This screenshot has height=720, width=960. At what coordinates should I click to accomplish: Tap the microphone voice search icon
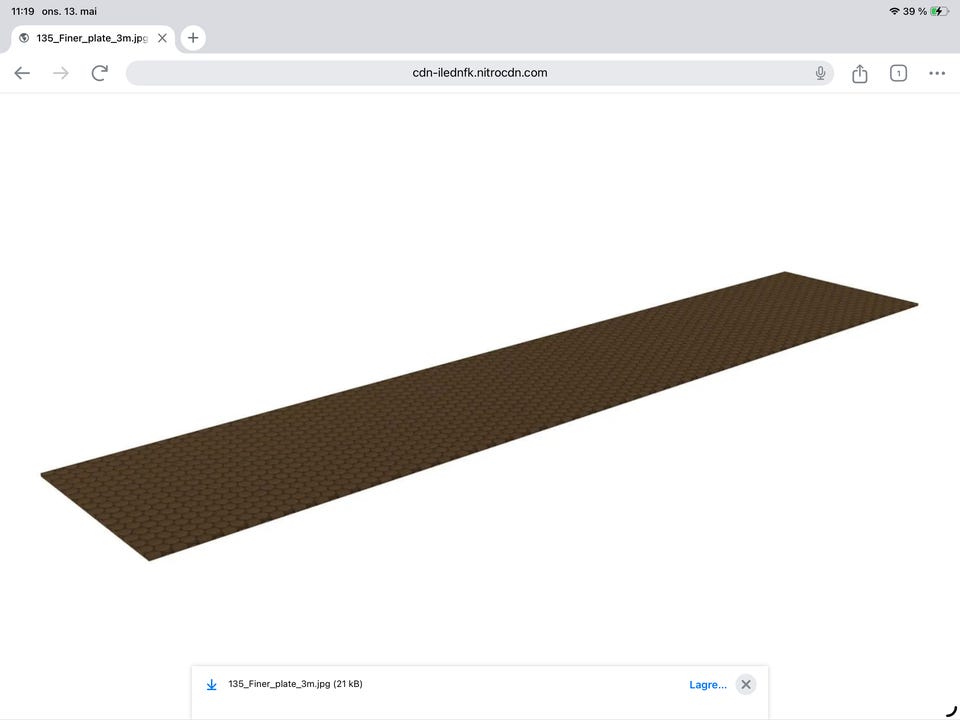pos(820,73)
